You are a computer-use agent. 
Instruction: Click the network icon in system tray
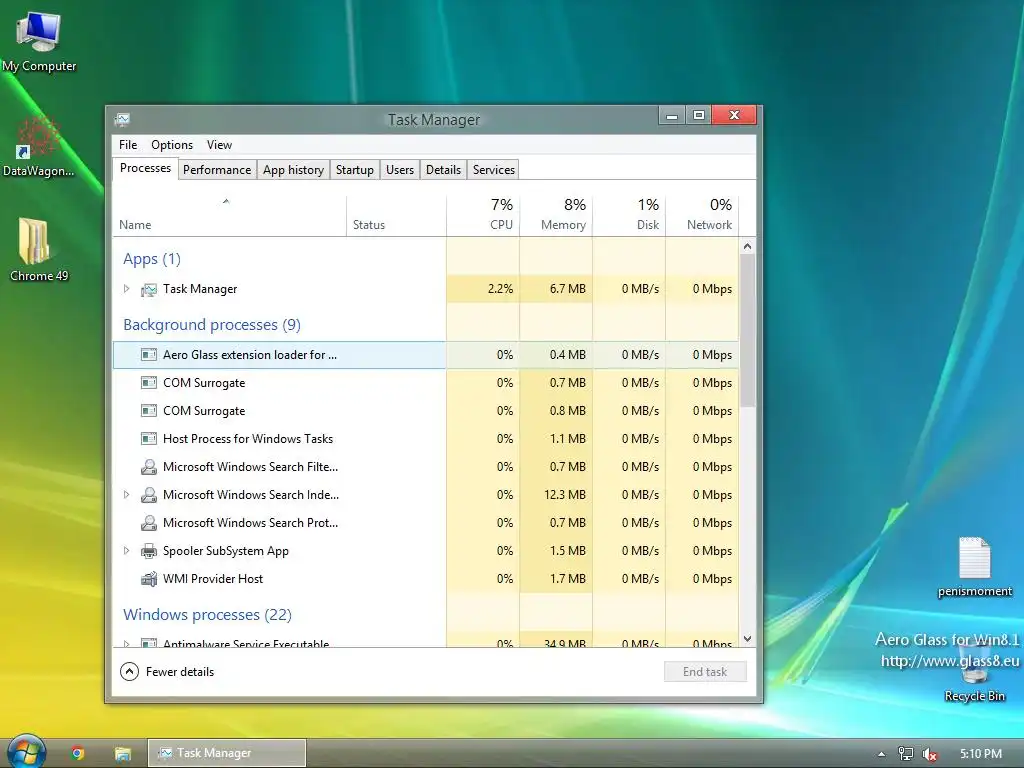coord(905,754)
